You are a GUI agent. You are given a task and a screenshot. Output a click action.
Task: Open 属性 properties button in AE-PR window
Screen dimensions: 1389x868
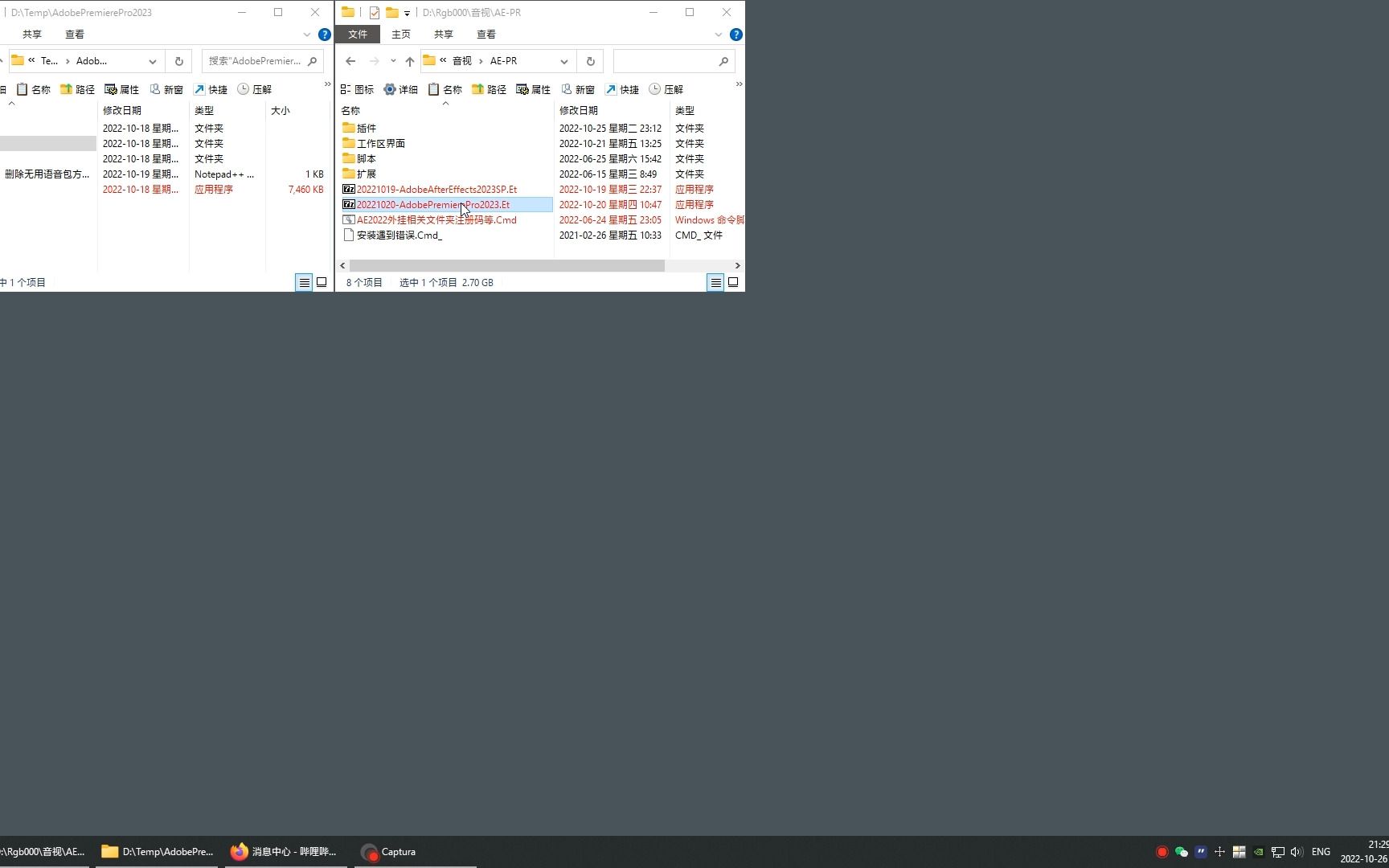coord(533,89)
